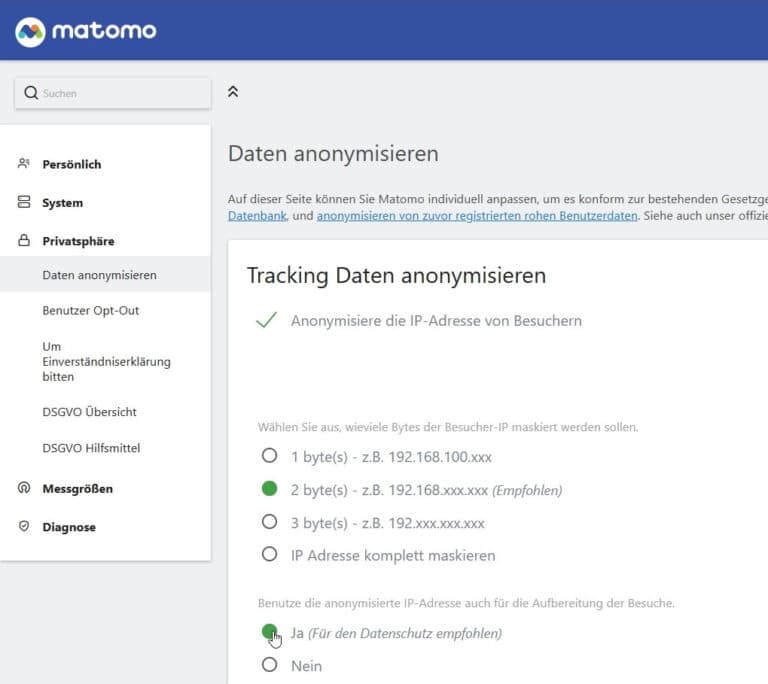Select Ja for anonymized IP processing

pos(269,632)
